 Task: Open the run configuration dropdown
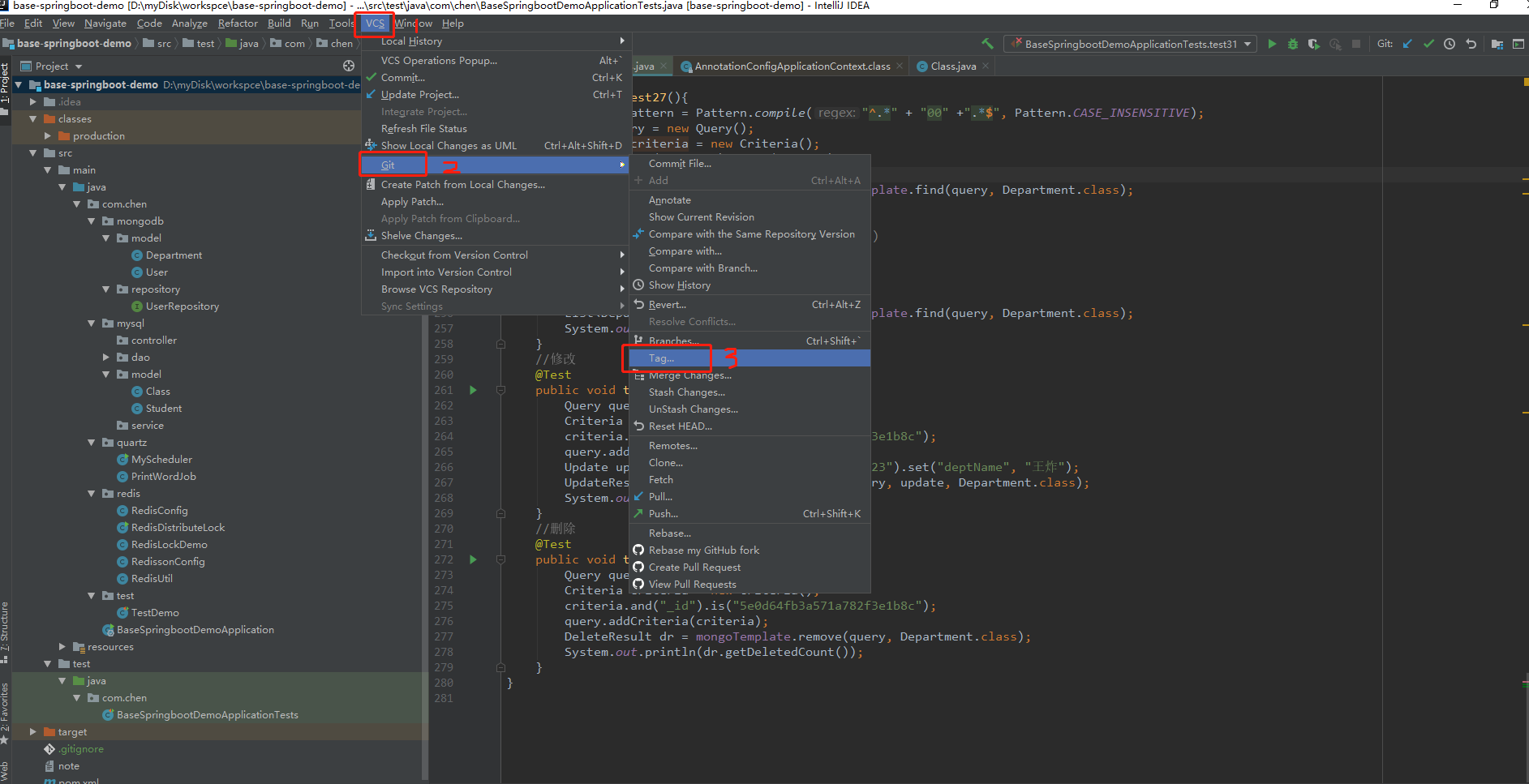click(1130, 44)
